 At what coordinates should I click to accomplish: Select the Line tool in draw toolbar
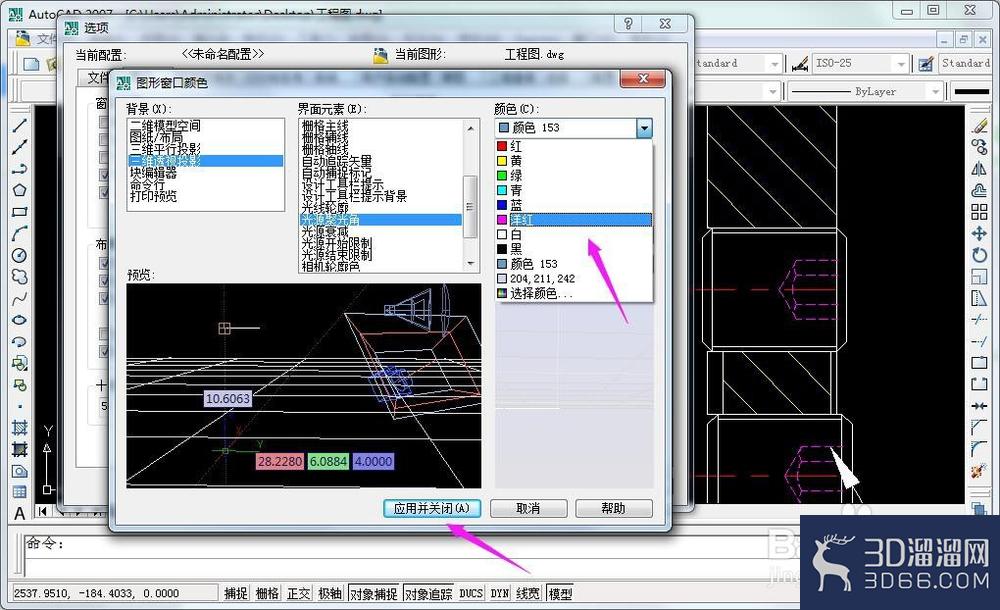[20, 126]
